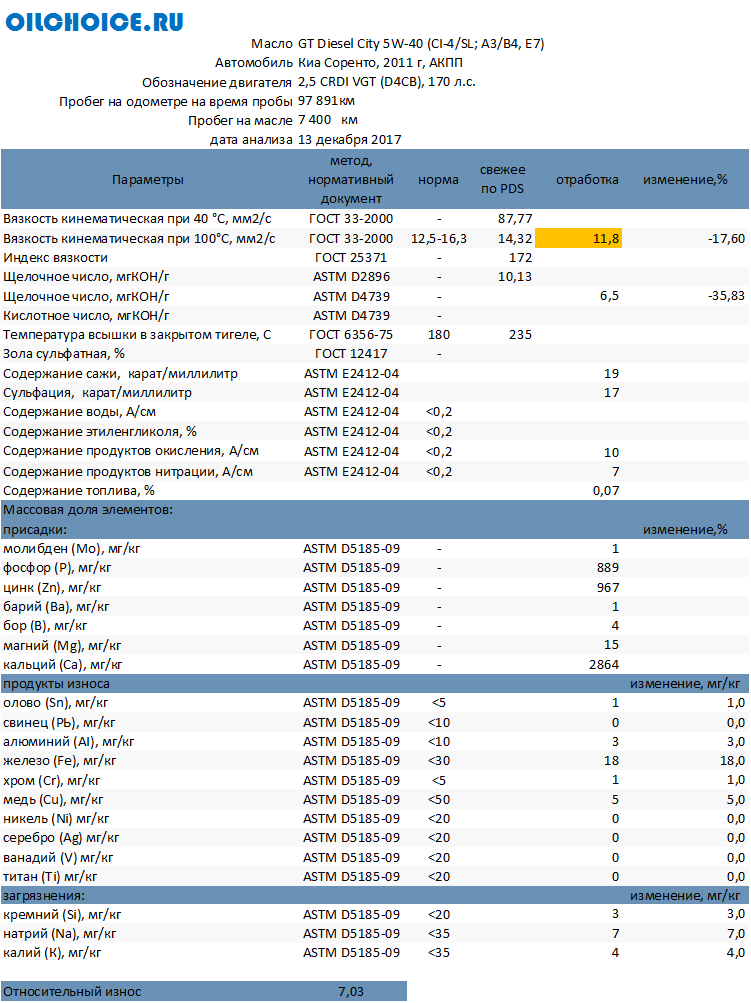Click the Зола сульфатная, % row label
Viewport: 751px width, 1003px height.
64,354
